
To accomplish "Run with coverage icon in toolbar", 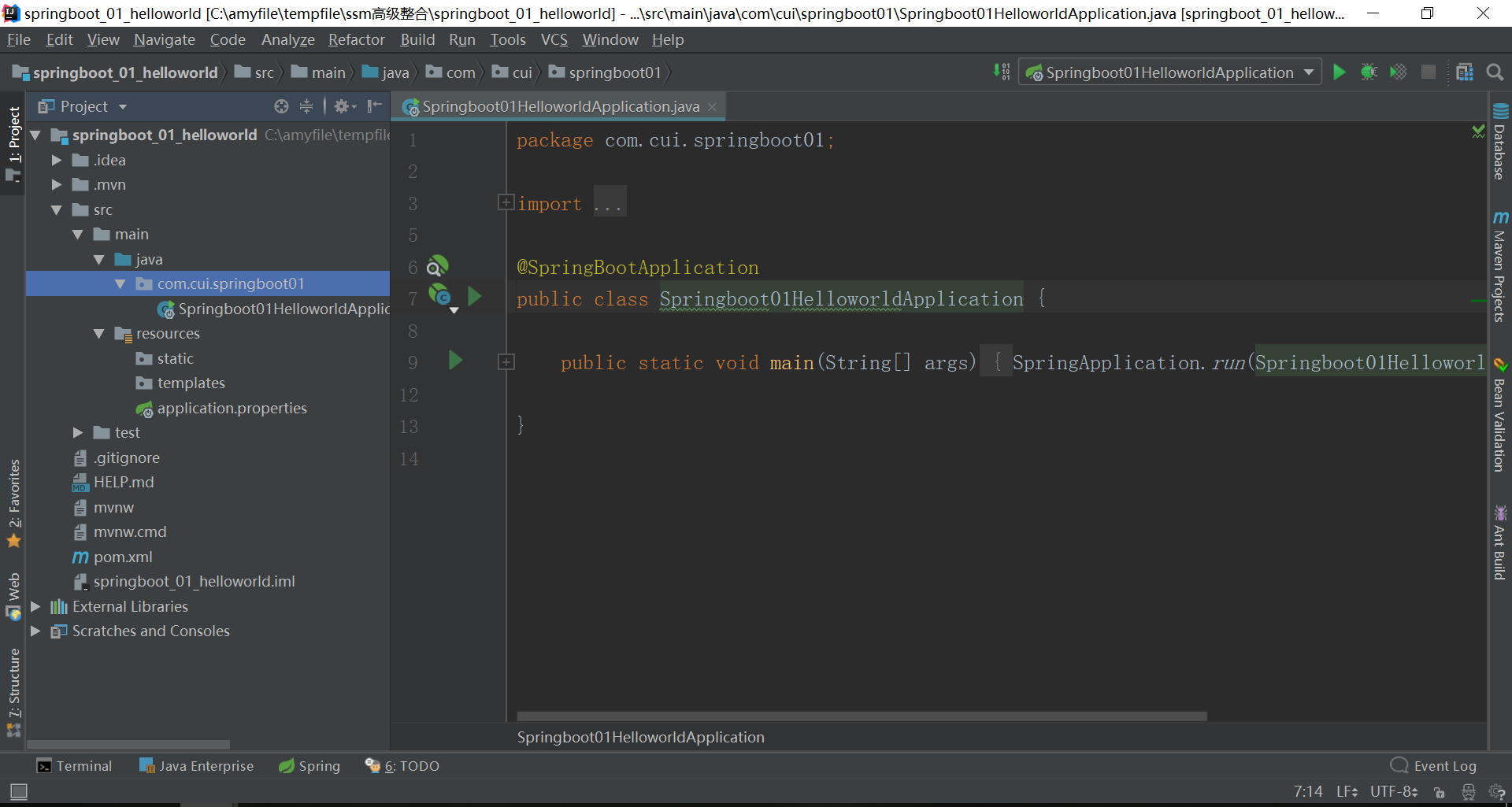I will pyautogui.click(x=1399, y=72).
